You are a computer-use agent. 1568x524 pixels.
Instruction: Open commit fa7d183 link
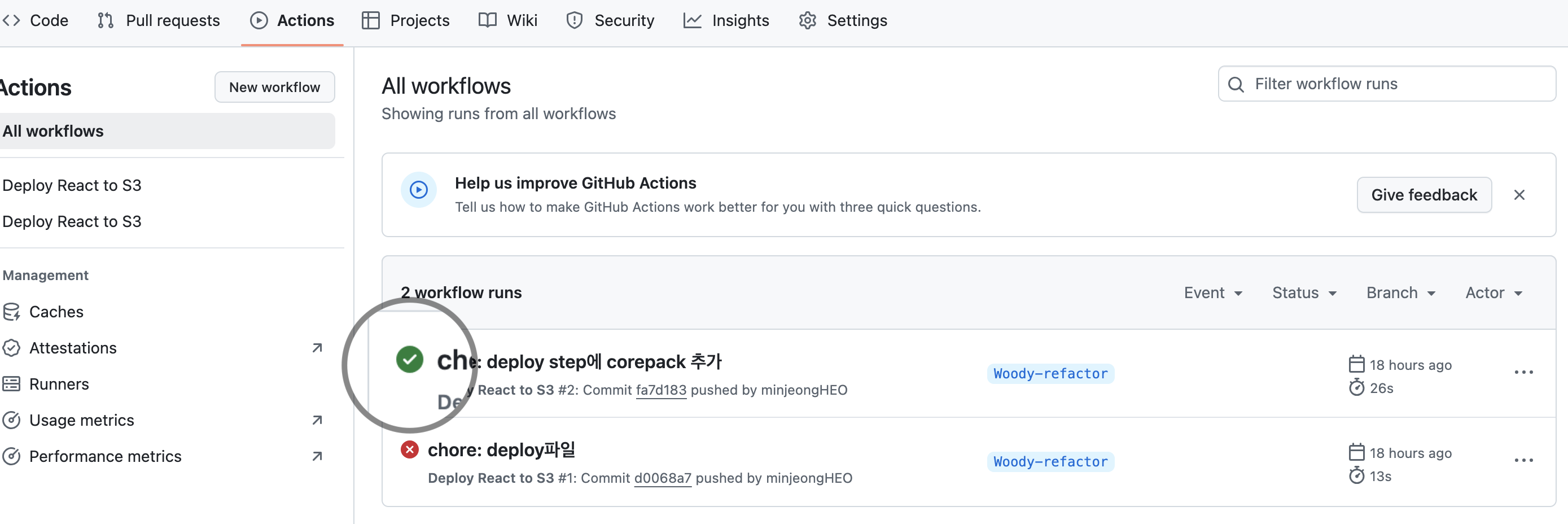[661, 390]
